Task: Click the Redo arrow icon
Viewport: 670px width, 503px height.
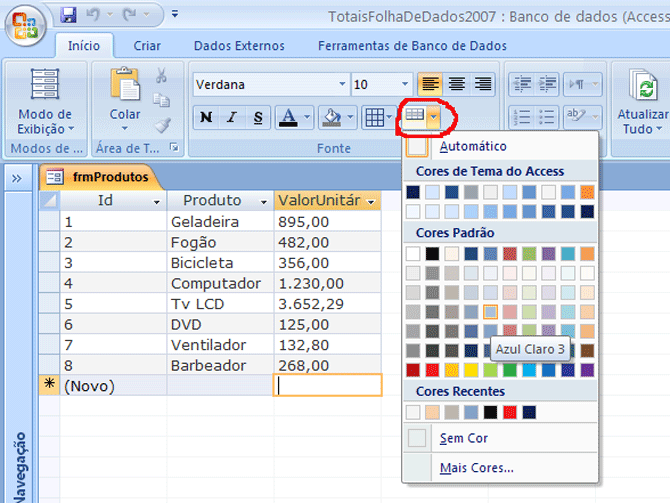Action: click(x=129, y=15)
